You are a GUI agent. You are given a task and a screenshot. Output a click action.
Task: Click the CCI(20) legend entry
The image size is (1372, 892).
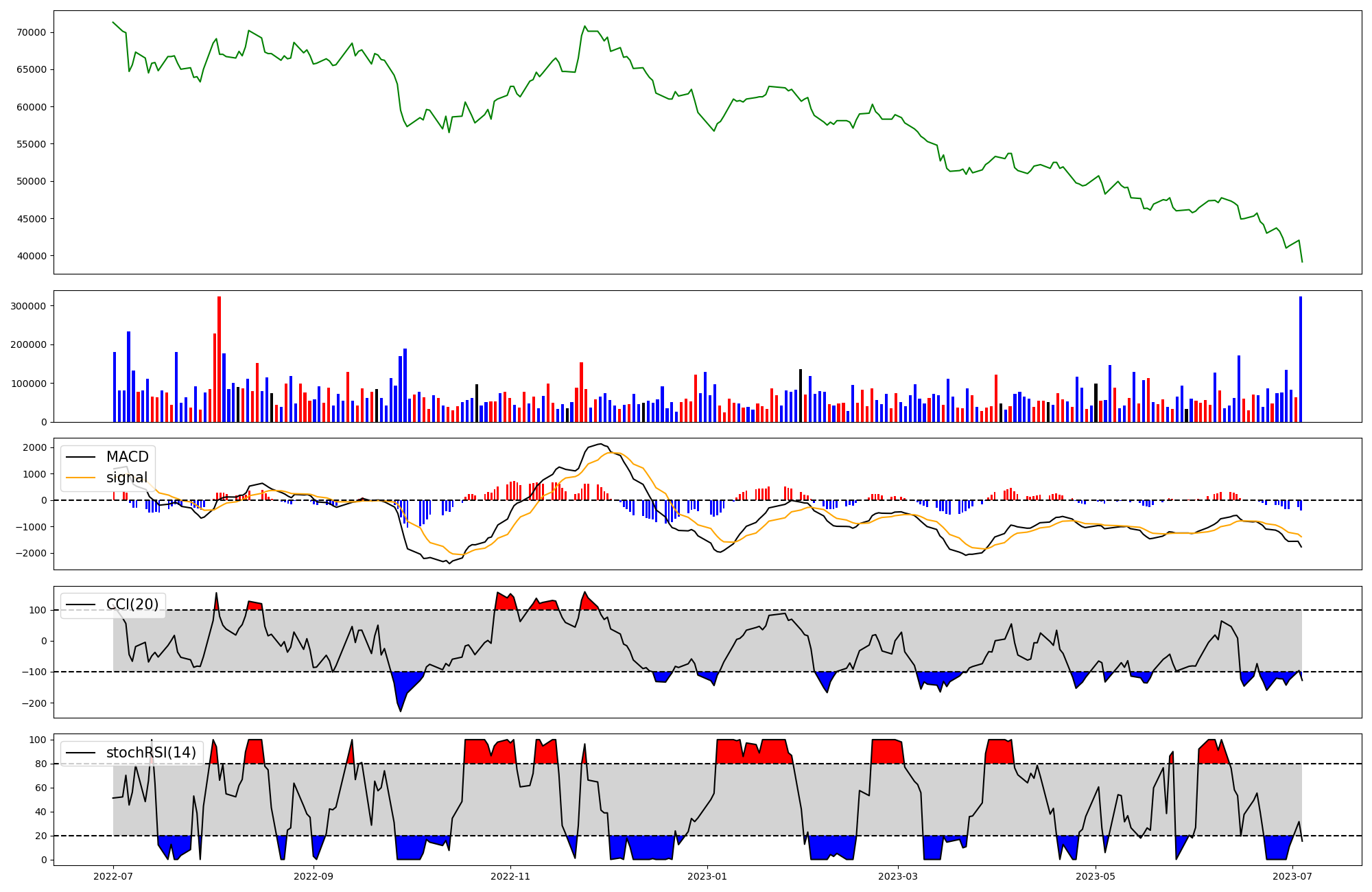(132, 605)
